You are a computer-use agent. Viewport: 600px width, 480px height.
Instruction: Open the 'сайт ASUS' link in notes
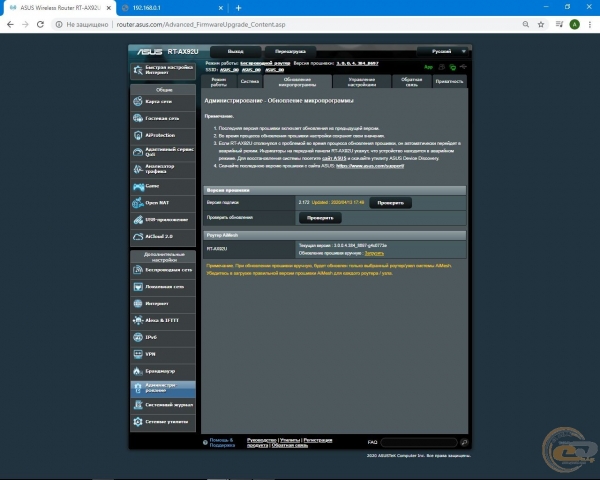(x=334, y=158)
